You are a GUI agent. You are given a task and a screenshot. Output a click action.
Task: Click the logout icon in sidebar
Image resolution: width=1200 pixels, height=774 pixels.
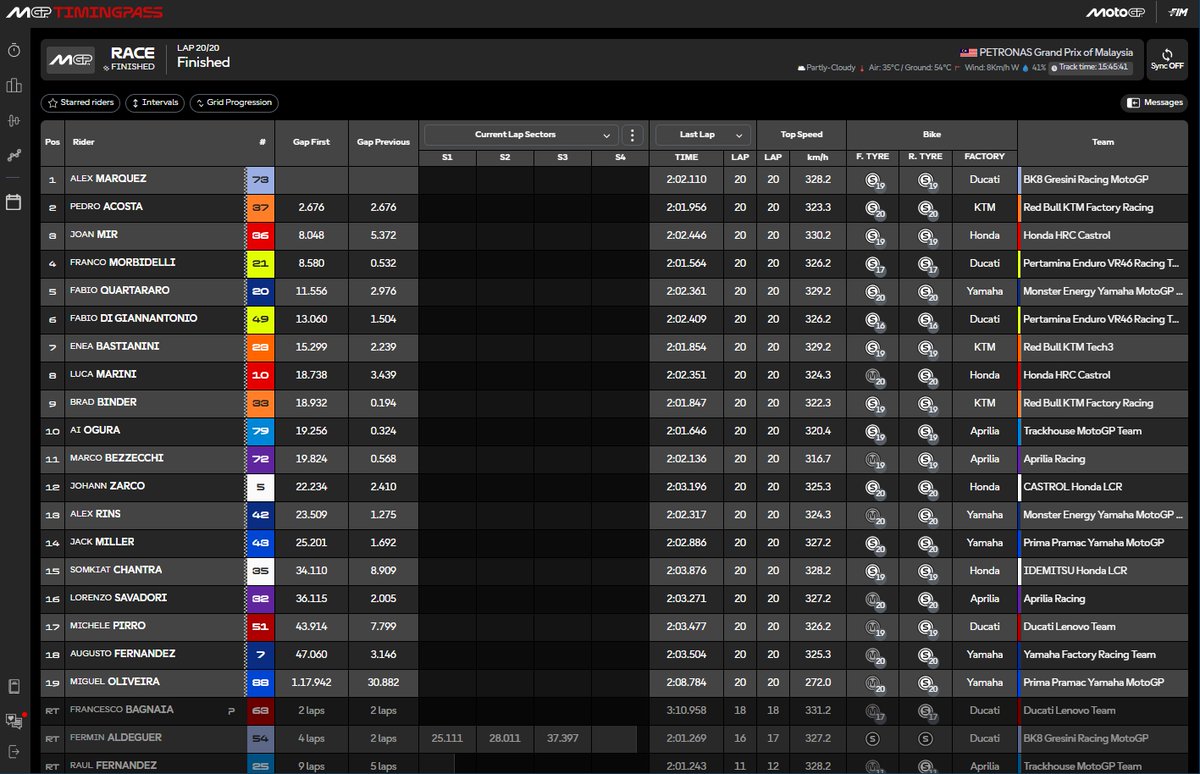pyautogui.click(x=14, y=751)
